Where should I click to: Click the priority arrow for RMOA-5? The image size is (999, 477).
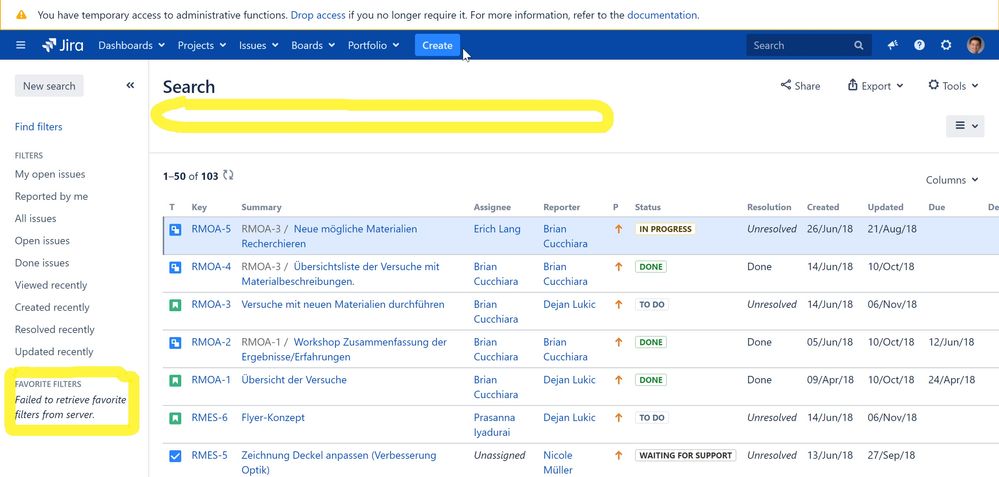tap(618, 229)
